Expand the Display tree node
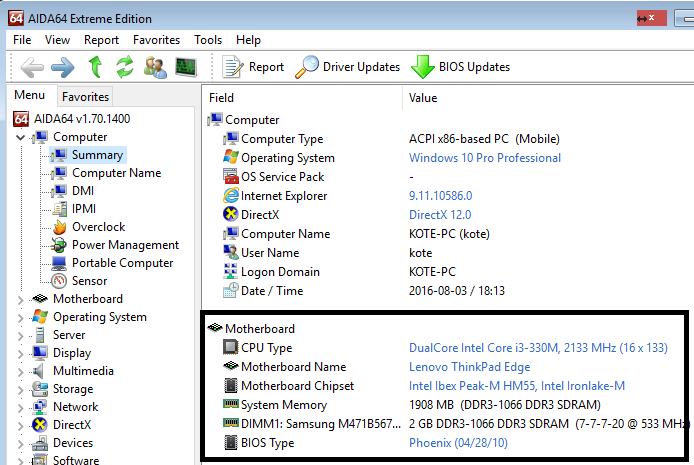 tap(20, 354)
